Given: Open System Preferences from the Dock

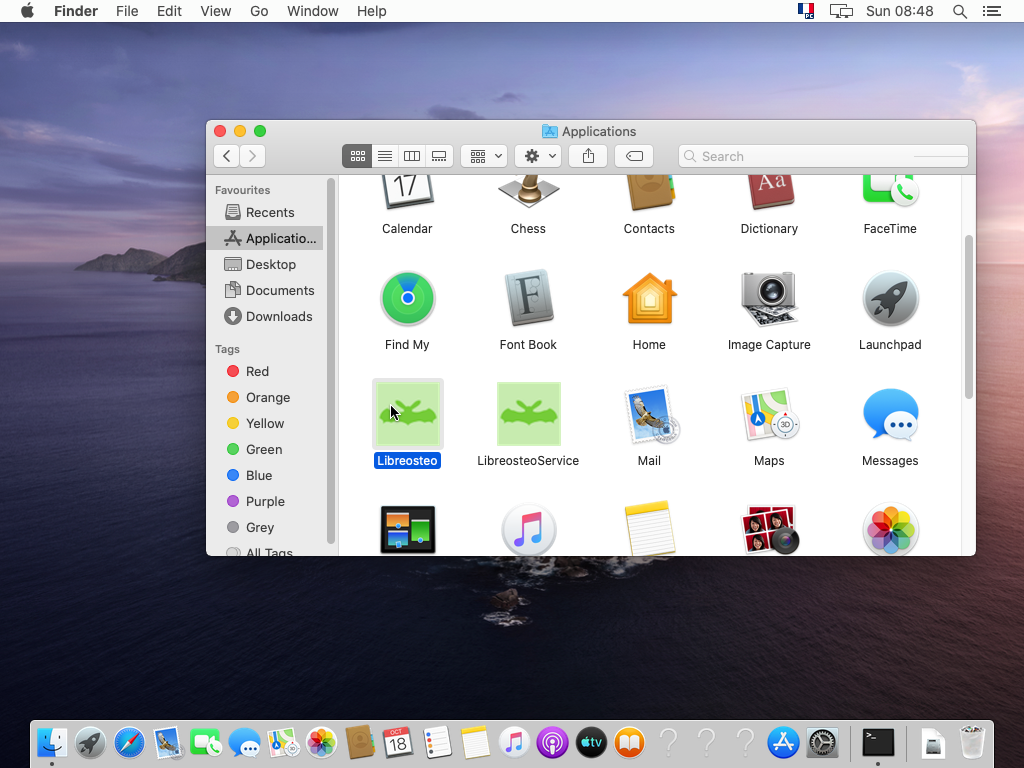Looking at the screenshot, I should pyautogui.click(x=822, y=743).
